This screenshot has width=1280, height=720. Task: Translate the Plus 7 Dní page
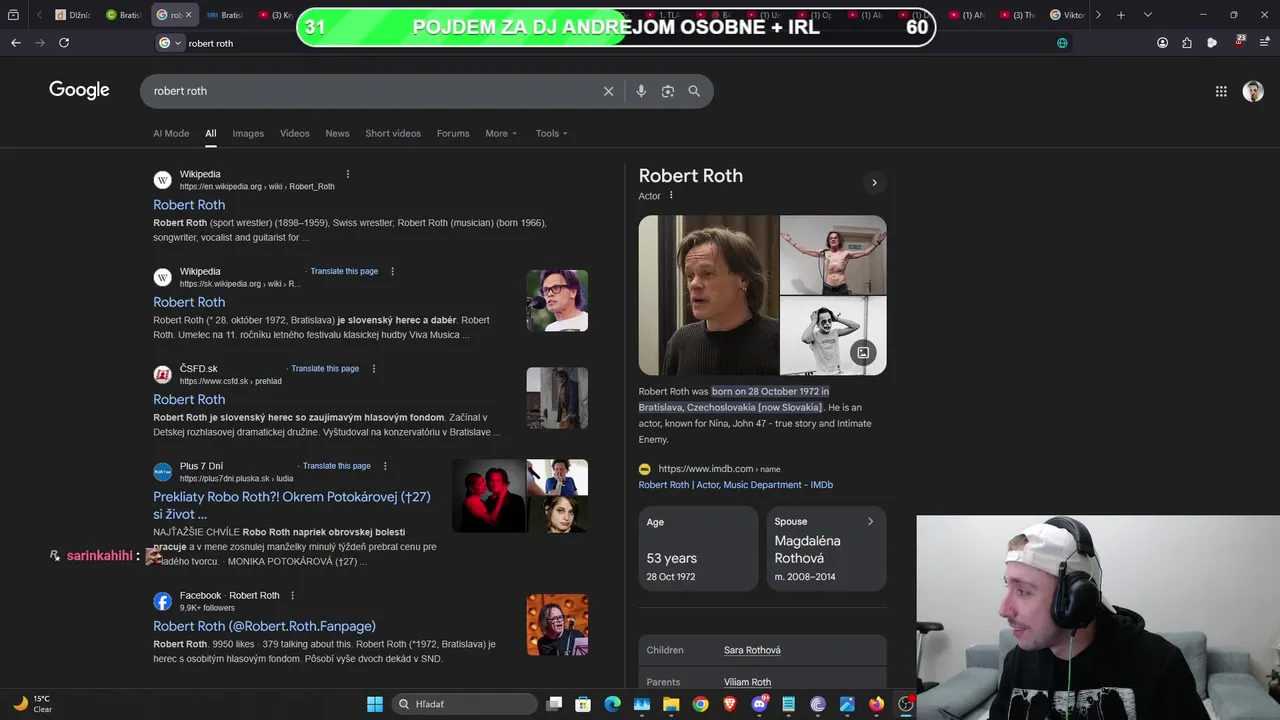click(337, 466)
